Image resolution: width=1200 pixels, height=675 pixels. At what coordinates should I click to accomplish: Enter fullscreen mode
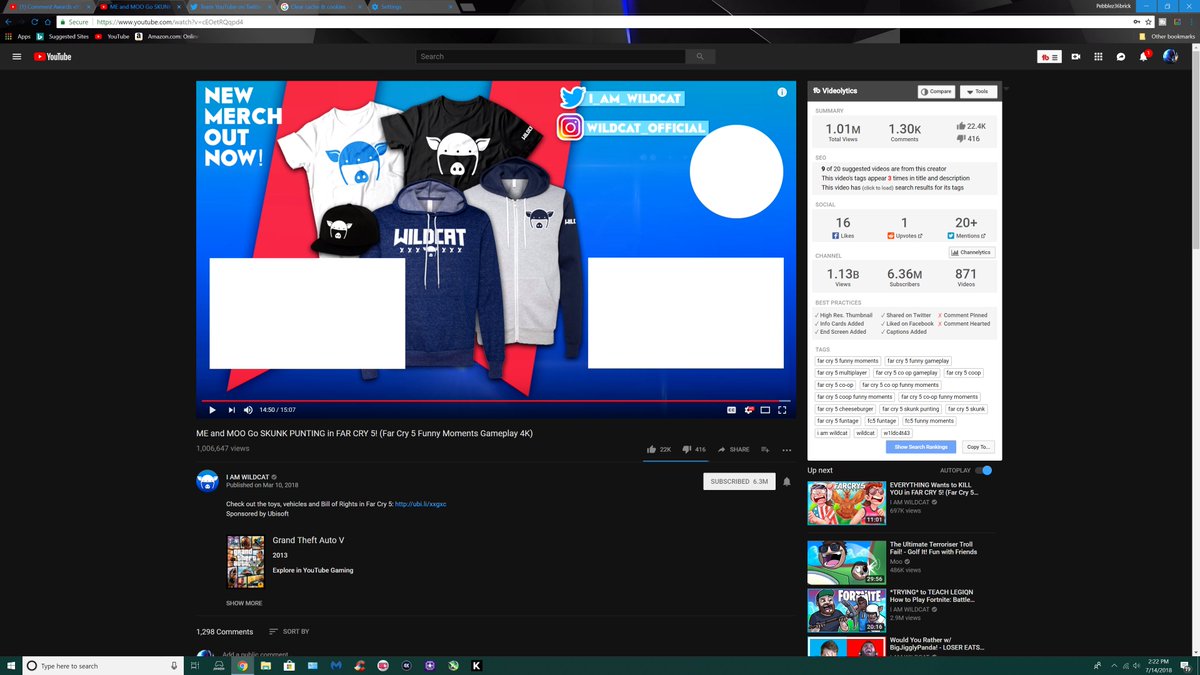(783, 409)
